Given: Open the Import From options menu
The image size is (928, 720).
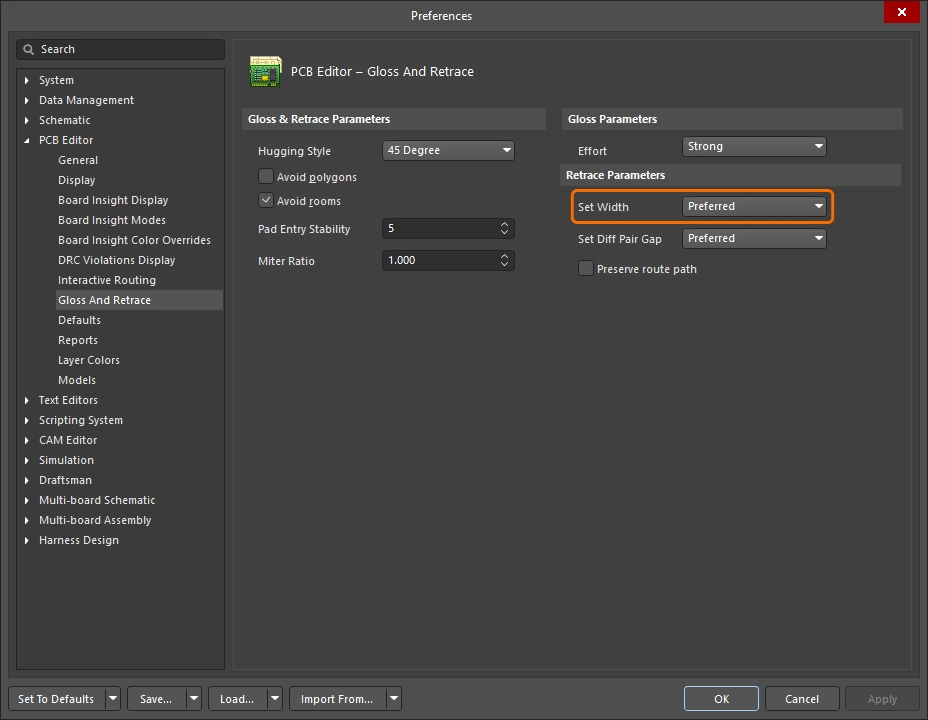Looking at the screenshot, I should click(x=393, y=698).
